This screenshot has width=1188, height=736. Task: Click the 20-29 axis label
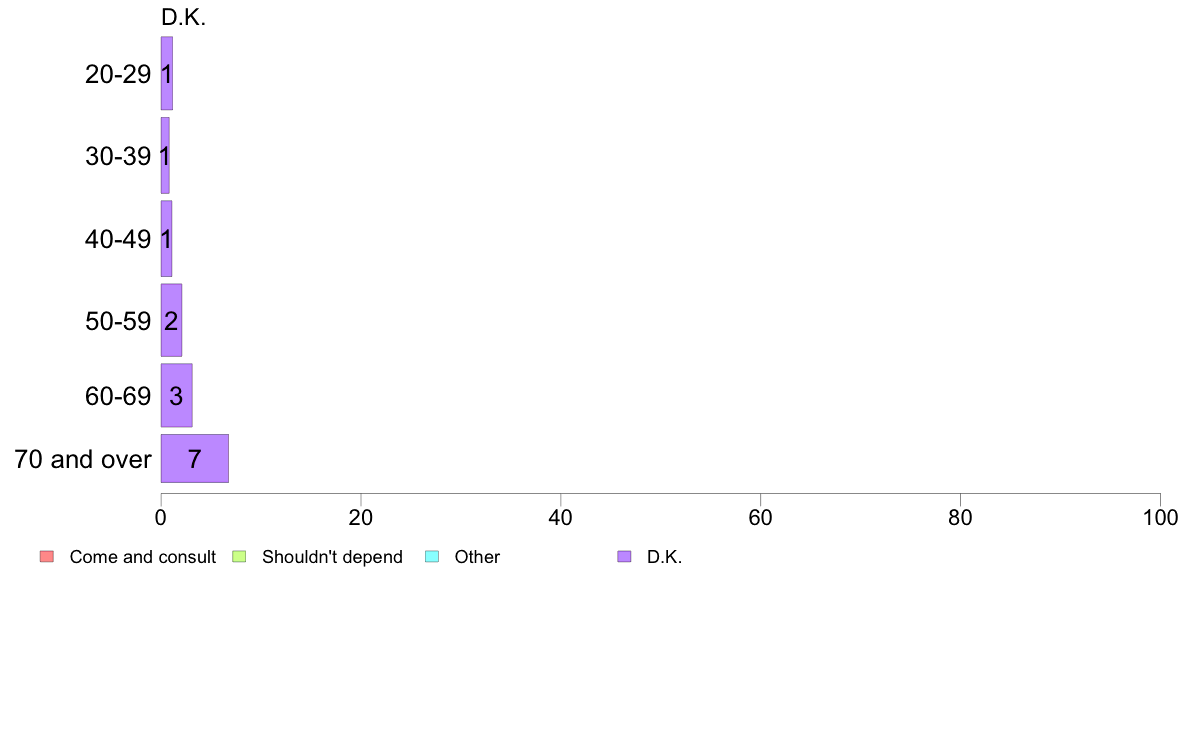[x=118, y=74]
